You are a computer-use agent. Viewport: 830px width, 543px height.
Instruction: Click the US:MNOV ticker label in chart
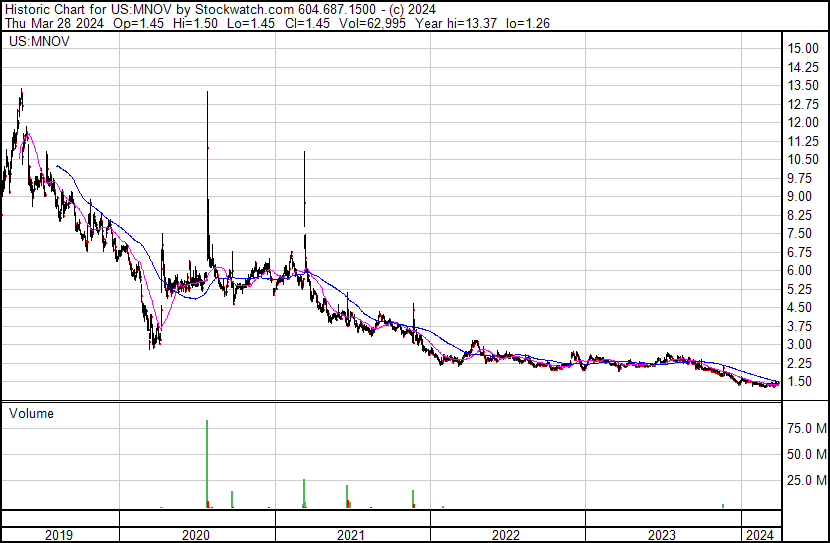(x=33, y=43)
